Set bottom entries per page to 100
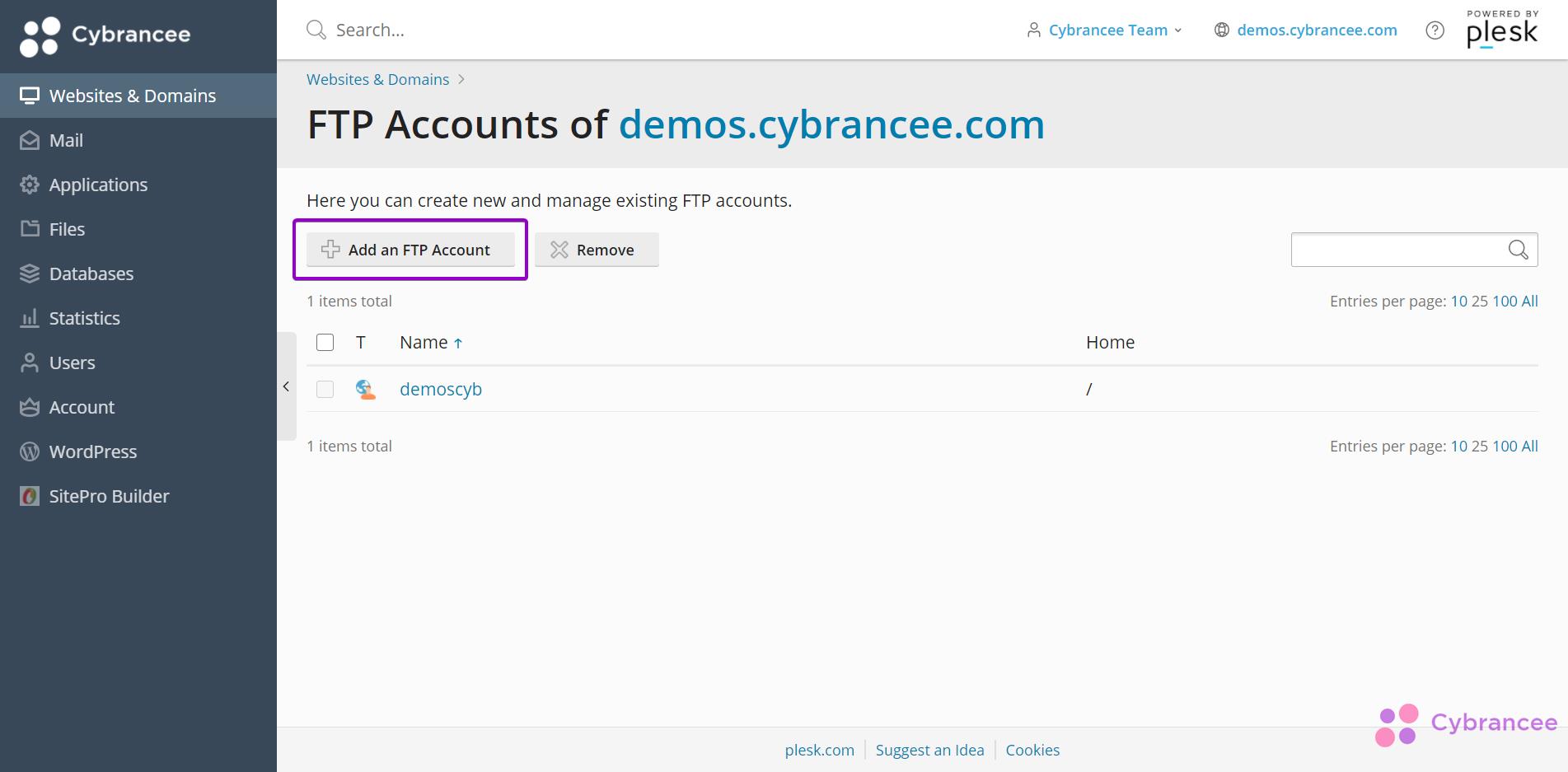1568x772 pixels. tap(1505, 446)
